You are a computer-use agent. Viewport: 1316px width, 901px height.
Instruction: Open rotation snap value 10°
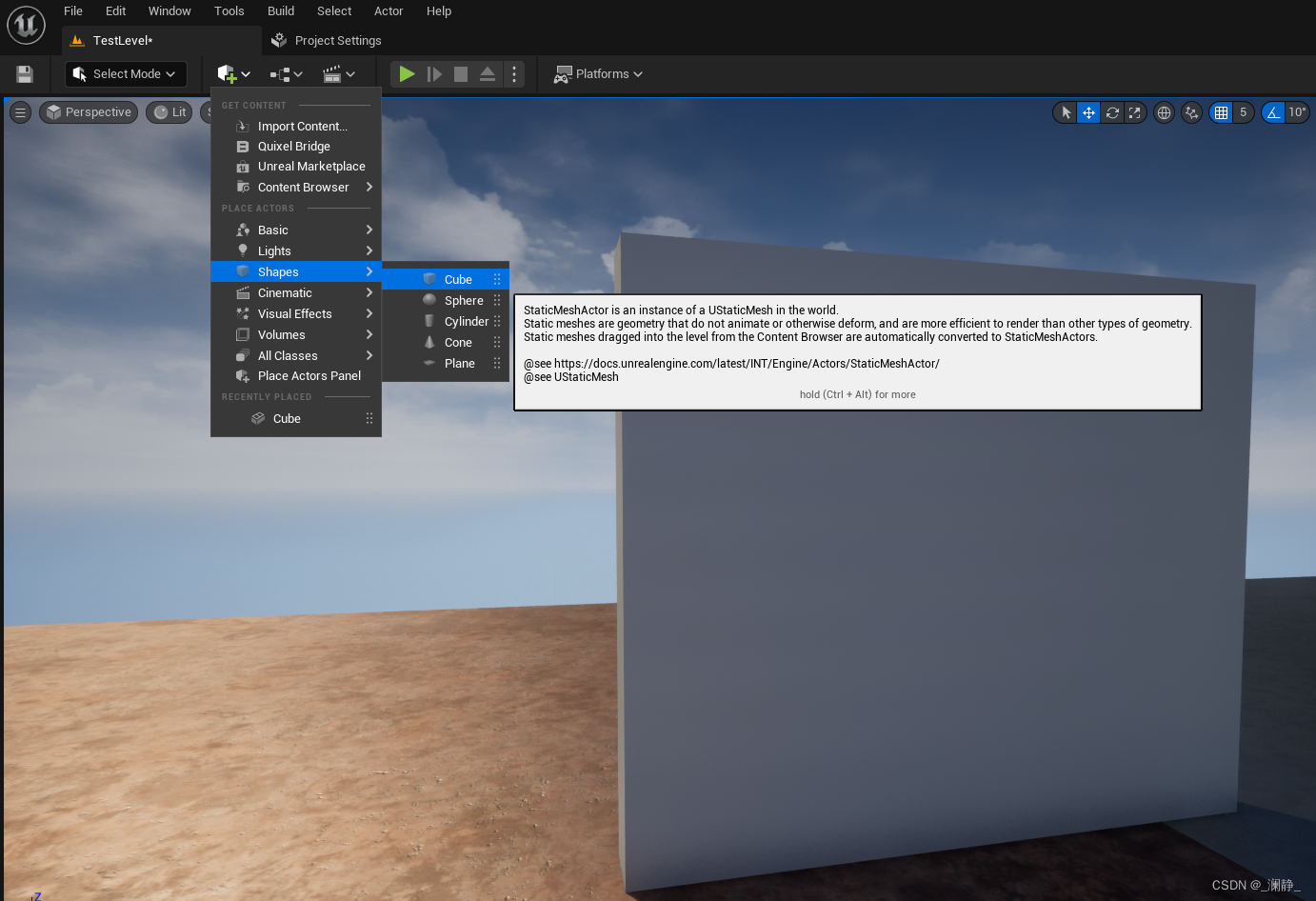1298,112
